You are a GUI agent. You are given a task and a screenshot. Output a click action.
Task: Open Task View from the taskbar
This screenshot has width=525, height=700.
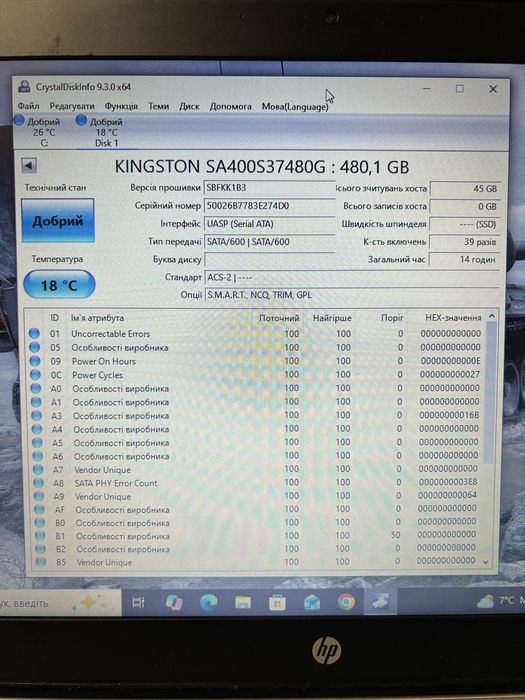(x=138, y=603)
